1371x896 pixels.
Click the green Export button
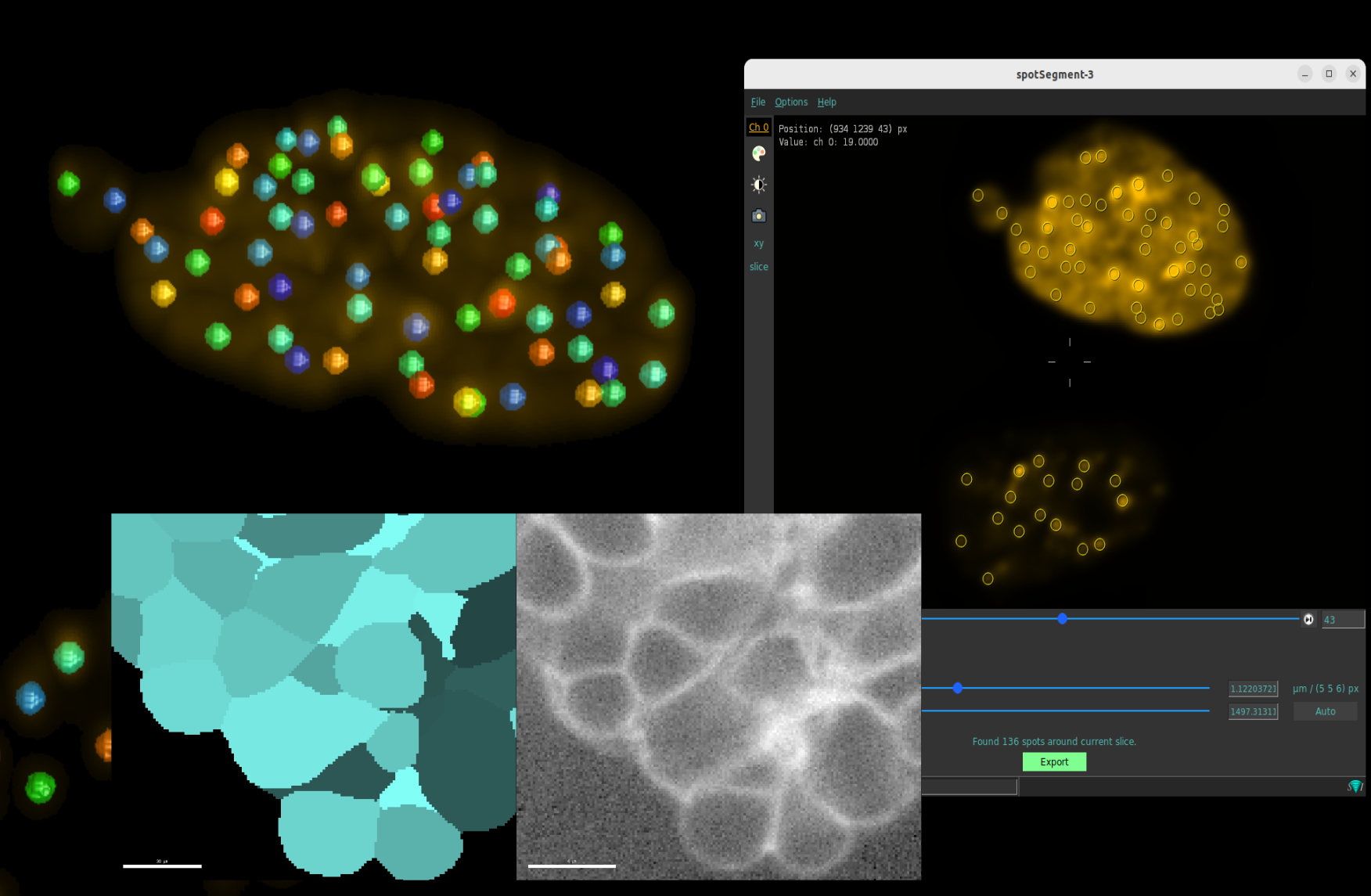pyautogui.click(x=1054, y=761)
